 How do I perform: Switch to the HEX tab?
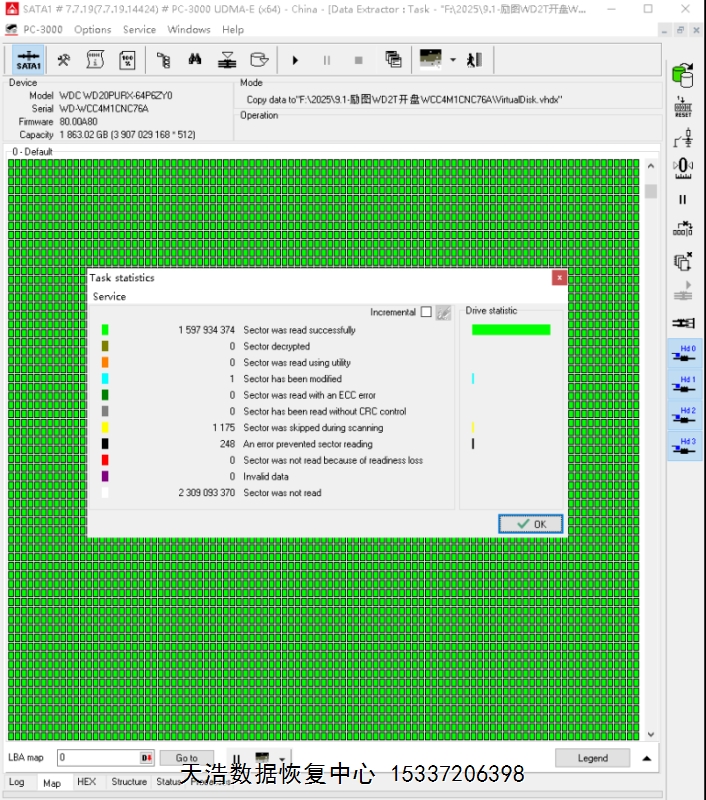point(87,782)
